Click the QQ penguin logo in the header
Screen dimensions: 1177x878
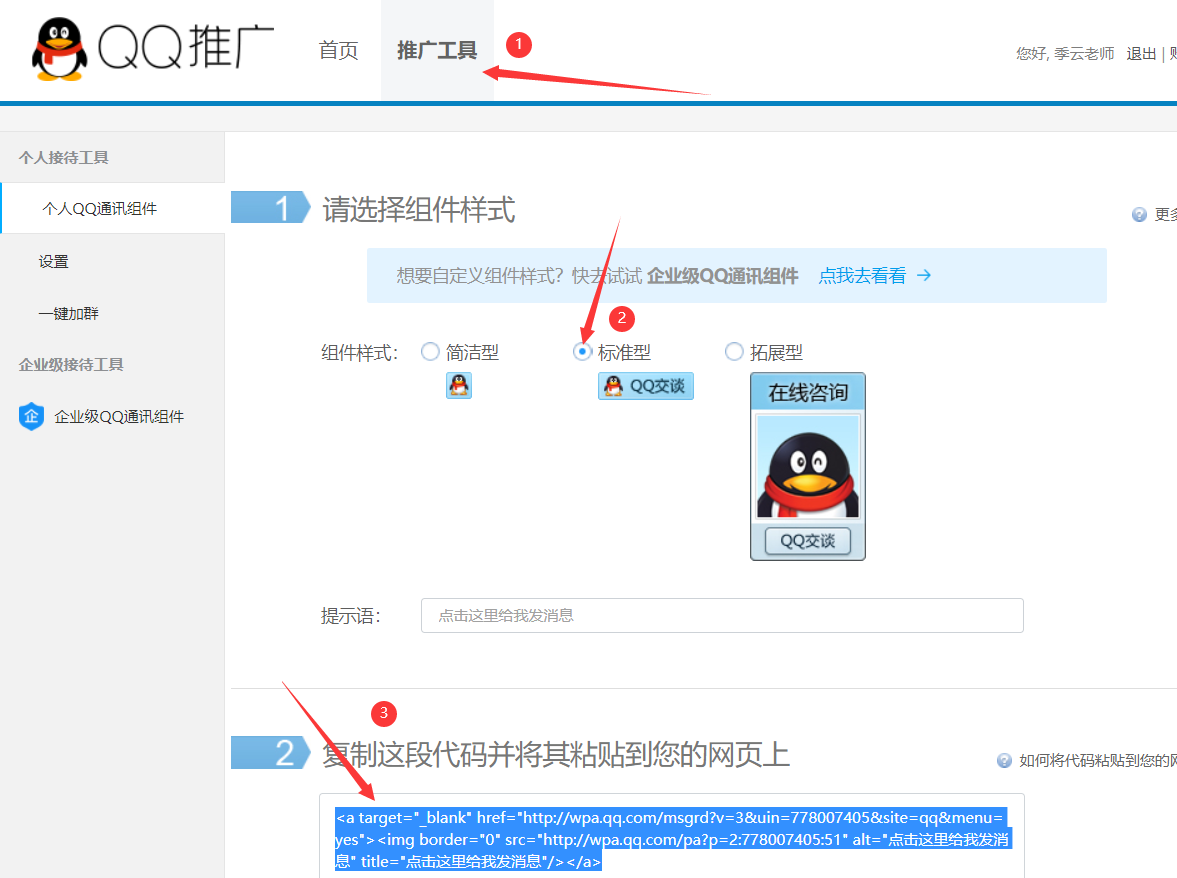(59, 49)
